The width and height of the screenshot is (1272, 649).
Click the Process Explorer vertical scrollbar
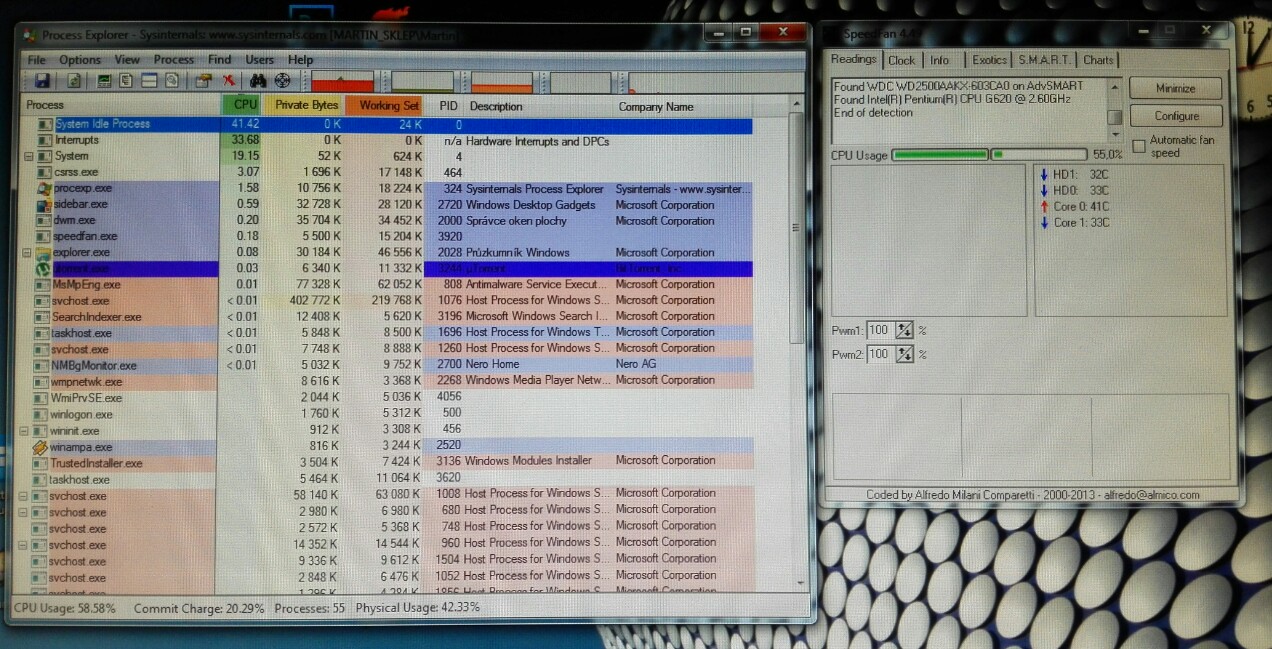click(x=796, y=340)
